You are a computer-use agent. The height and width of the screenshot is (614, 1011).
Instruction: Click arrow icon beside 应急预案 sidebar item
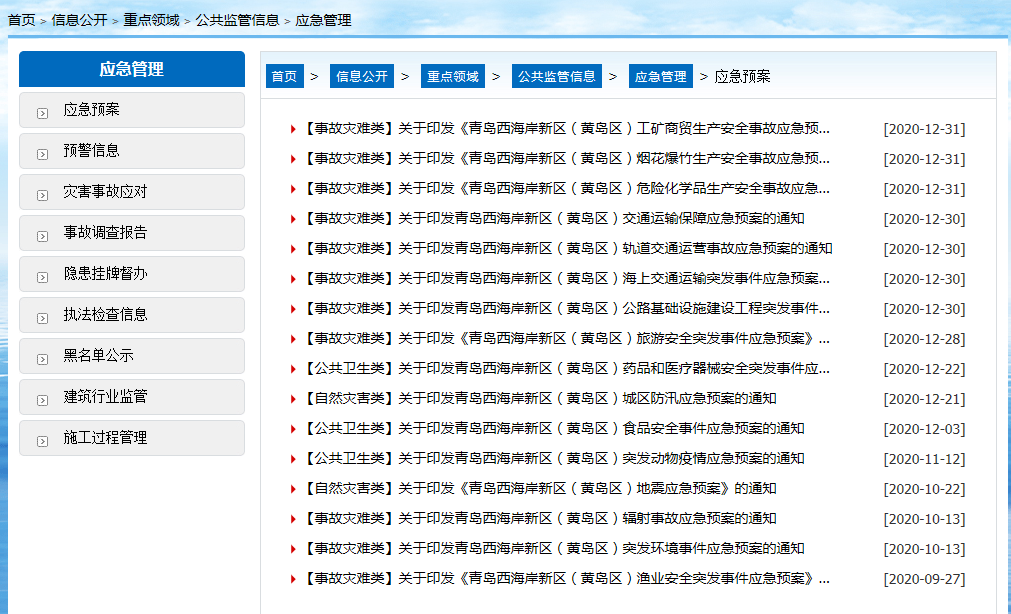click(x=42, y=112)
